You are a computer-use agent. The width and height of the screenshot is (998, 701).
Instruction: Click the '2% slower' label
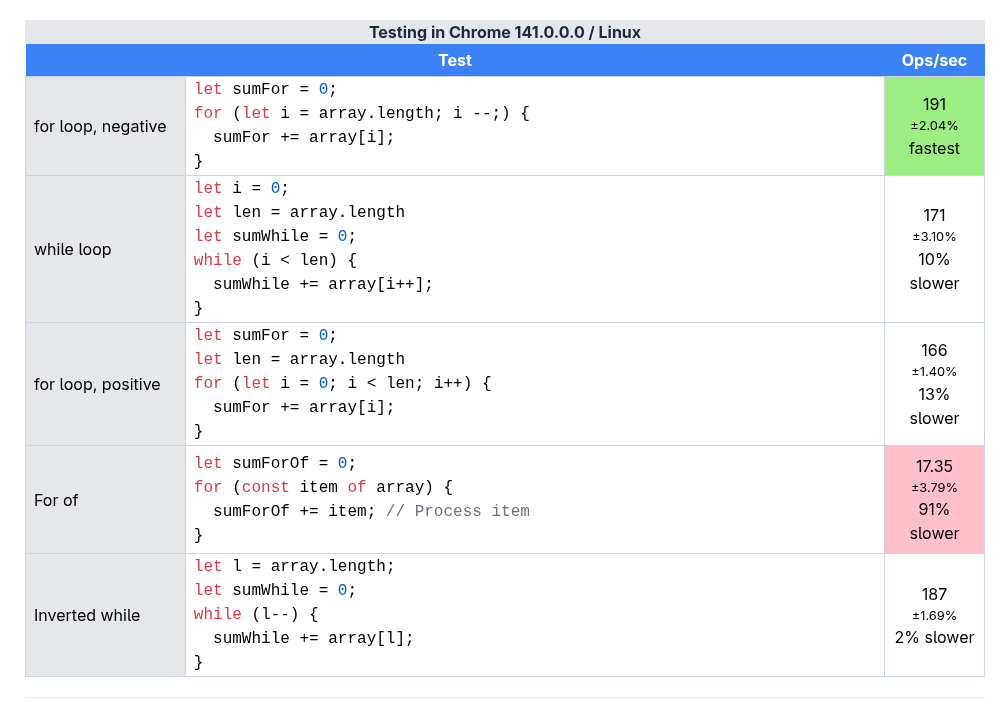934,637
